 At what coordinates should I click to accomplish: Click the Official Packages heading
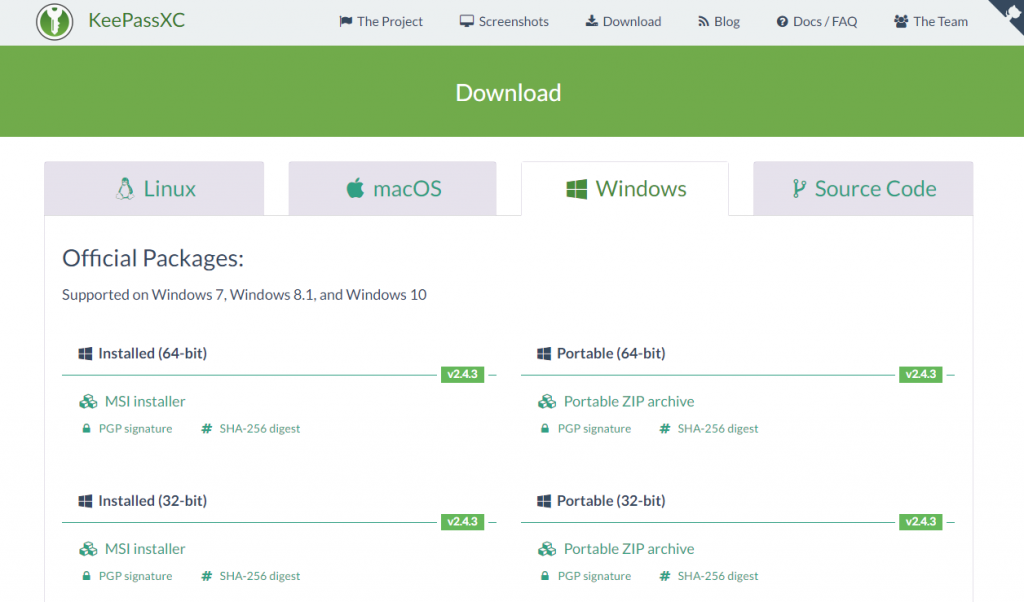click(x=153, y=259)
